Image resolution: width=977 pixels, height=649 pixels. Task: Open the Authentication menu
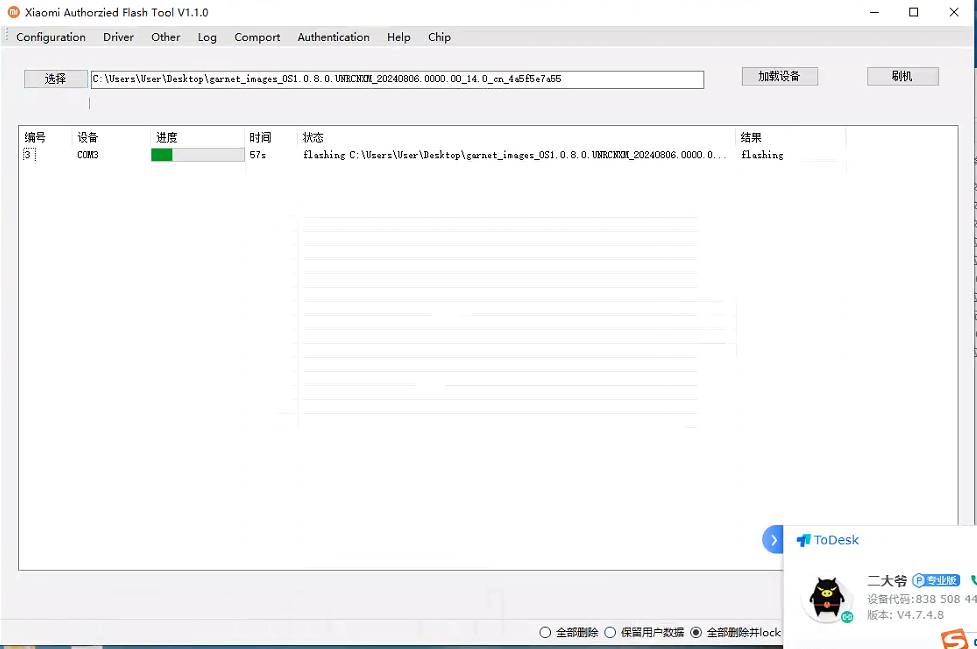pyautogui.click(x=333, y=37)
